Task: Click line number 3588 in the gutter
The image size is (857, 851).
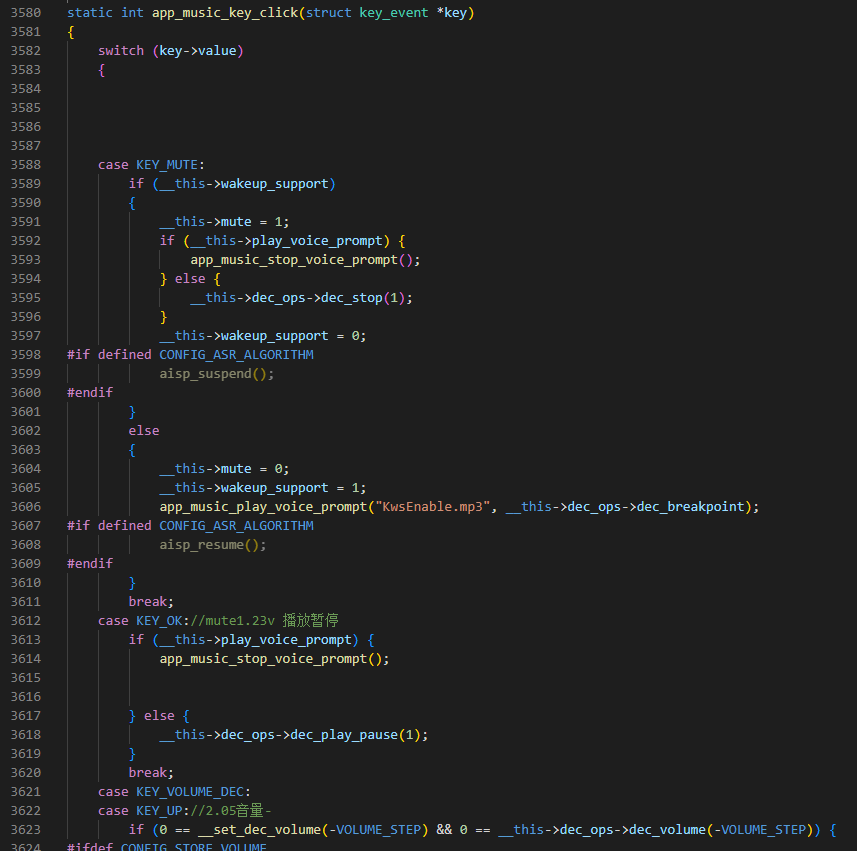Action: (26, 165)
